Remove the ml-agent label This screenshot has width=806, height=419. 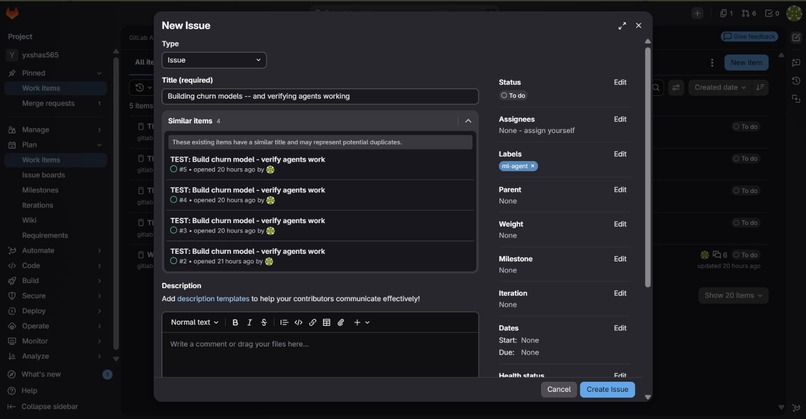click(533, 166)
